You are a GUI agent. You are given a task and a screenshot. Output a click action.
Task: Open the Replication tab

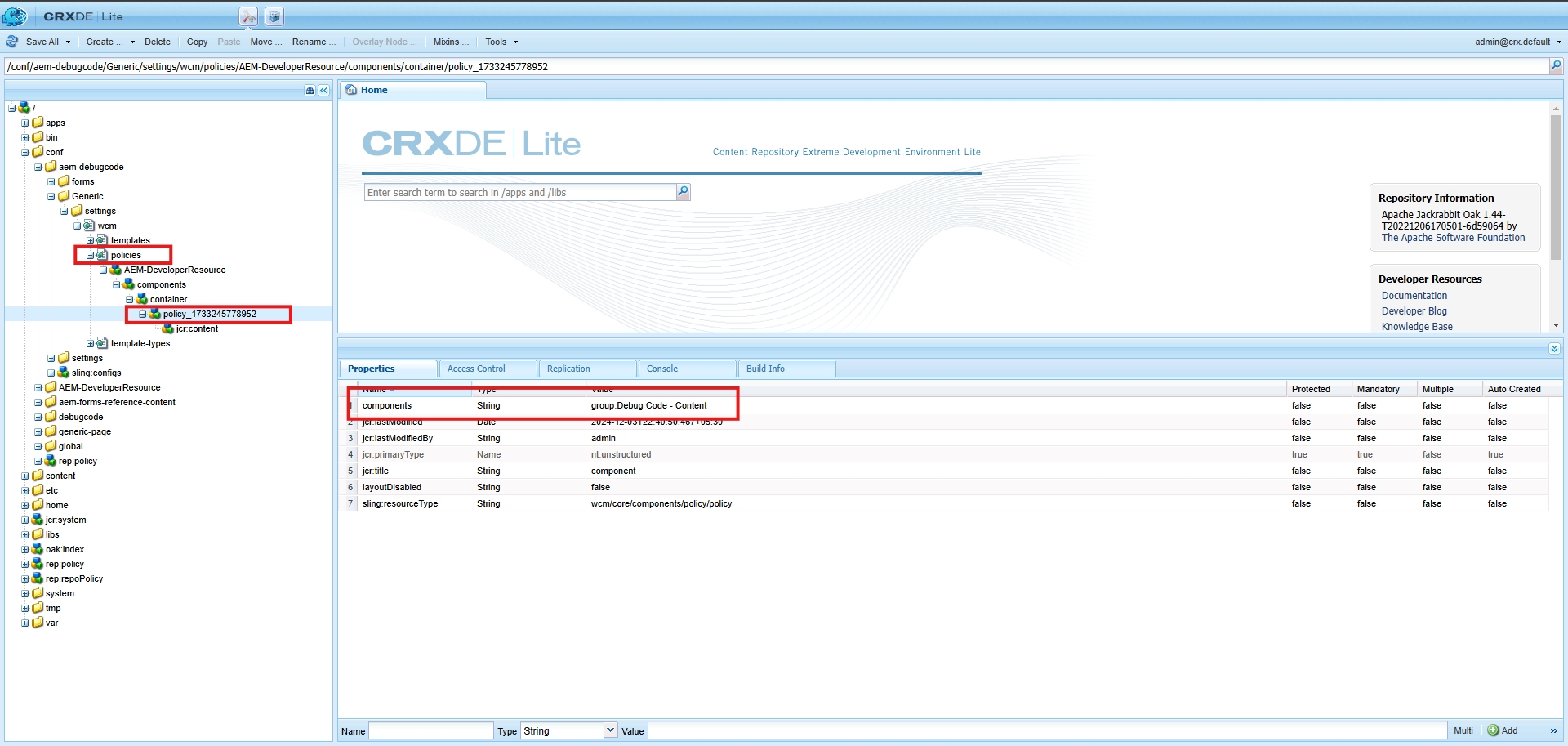568,369
